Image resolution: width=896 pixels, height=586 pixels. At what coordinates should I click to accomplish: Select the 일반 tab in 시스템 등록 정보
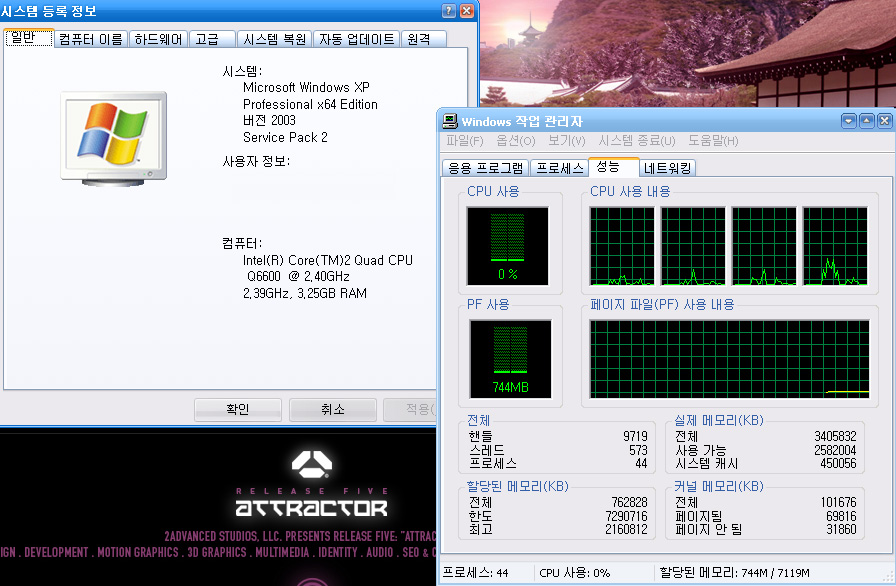[x=29, y=38]
